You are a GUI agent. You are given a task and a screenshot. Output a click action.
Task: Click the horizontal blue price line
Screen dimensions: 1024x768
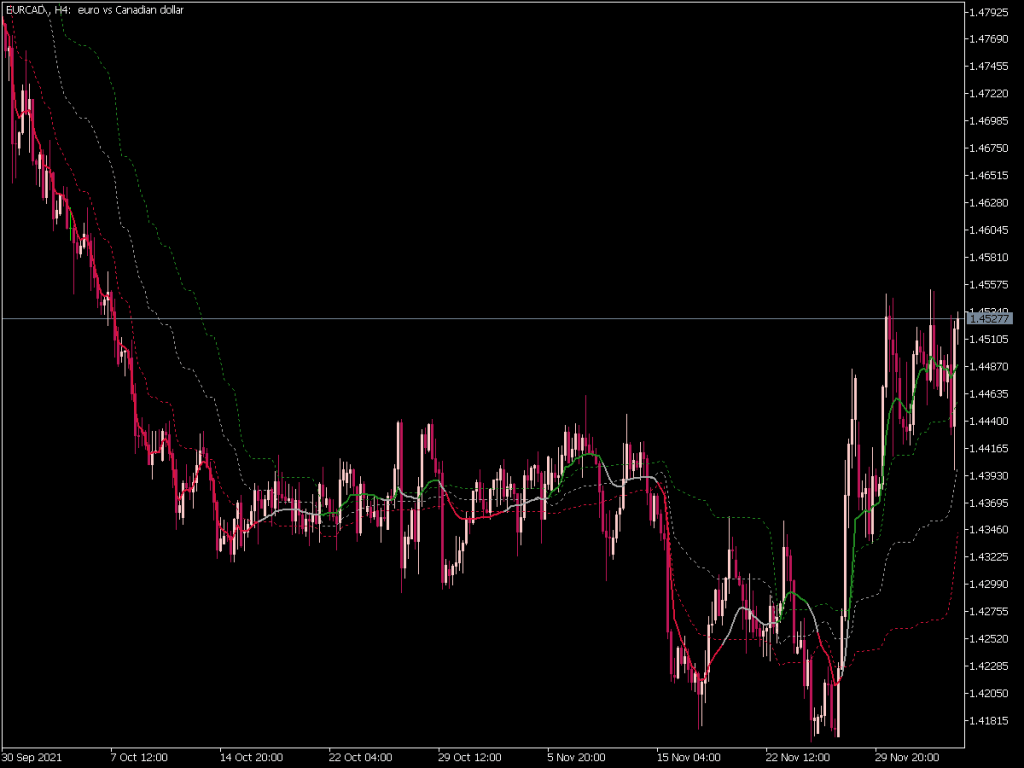click(x=500, y=315)
